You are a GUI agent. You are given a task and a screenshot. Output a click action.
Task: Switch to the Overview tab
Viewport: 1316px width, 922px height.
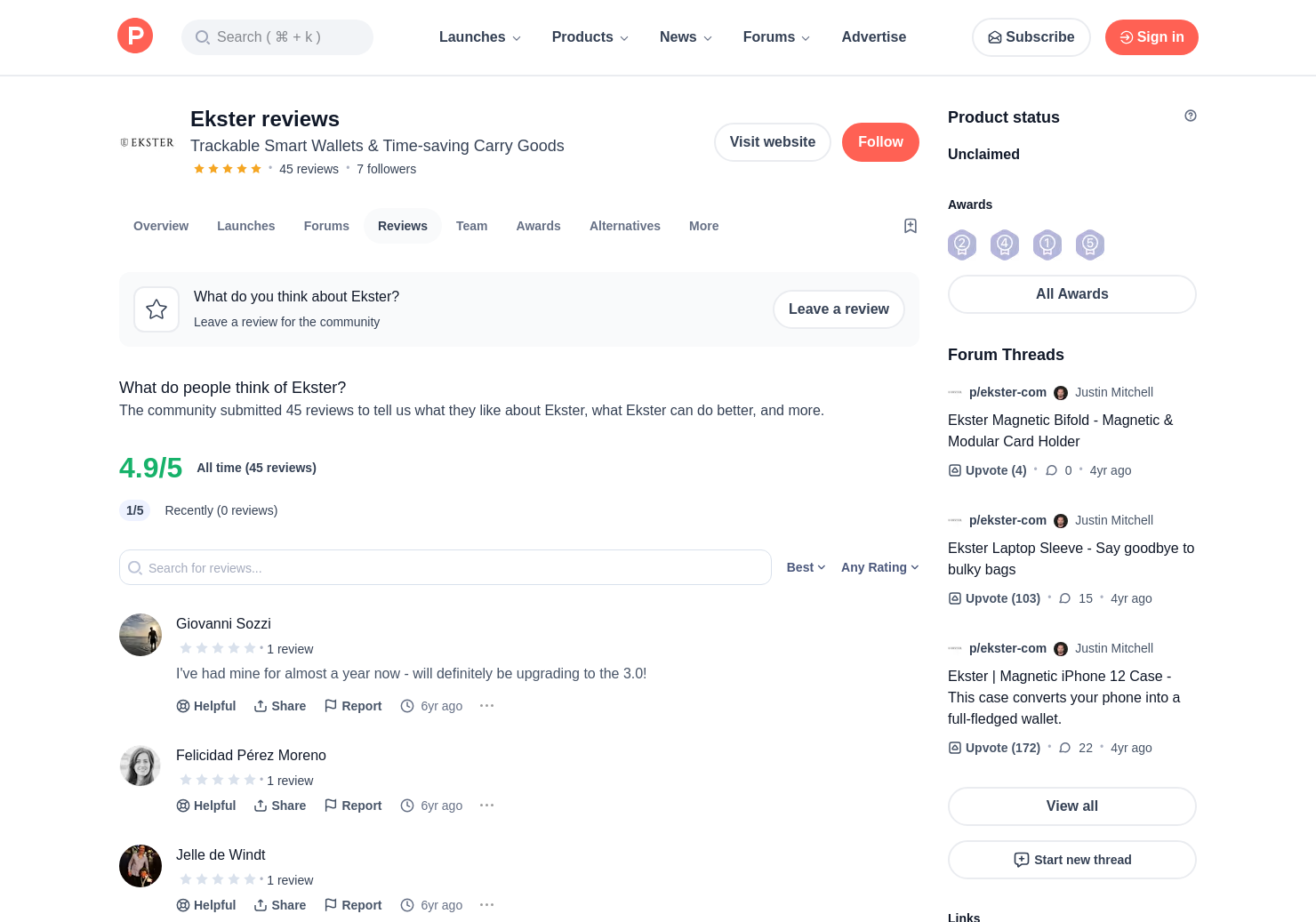(161, 226)
